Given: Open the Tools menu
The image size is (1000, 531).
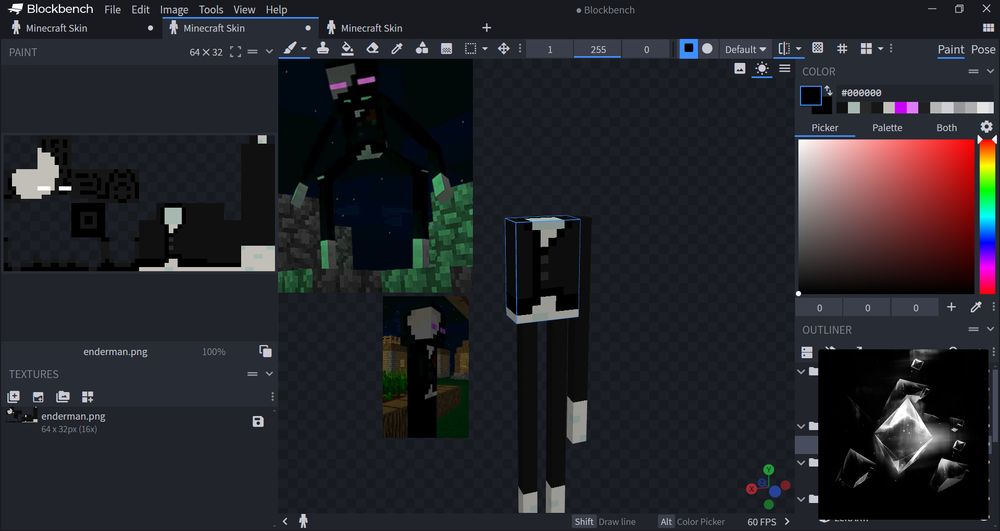Looking at the screenshot, I should [210, 10].
